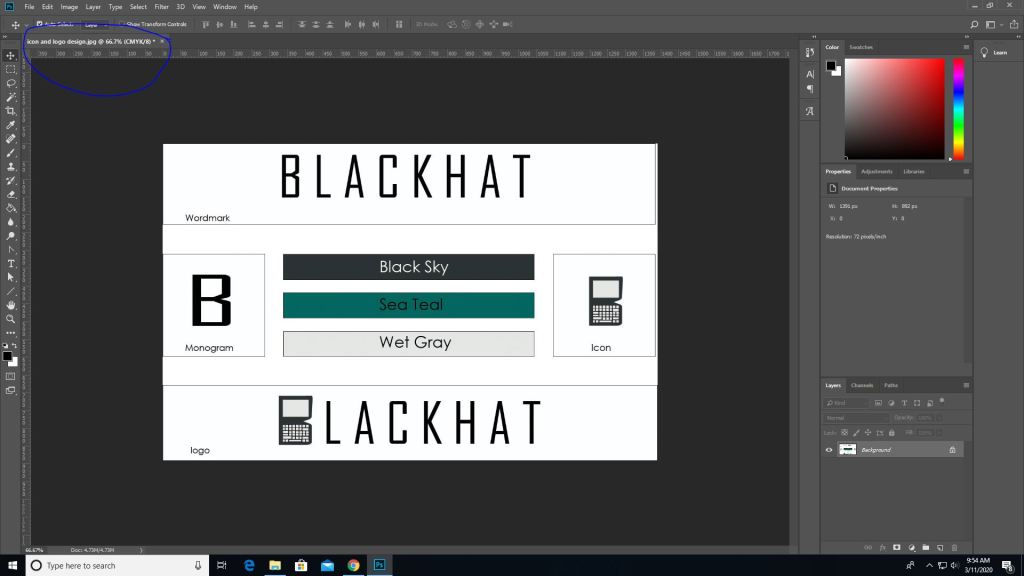Create a new layer from Layers panel
The image size is (1024, 576).
(940, 547)
